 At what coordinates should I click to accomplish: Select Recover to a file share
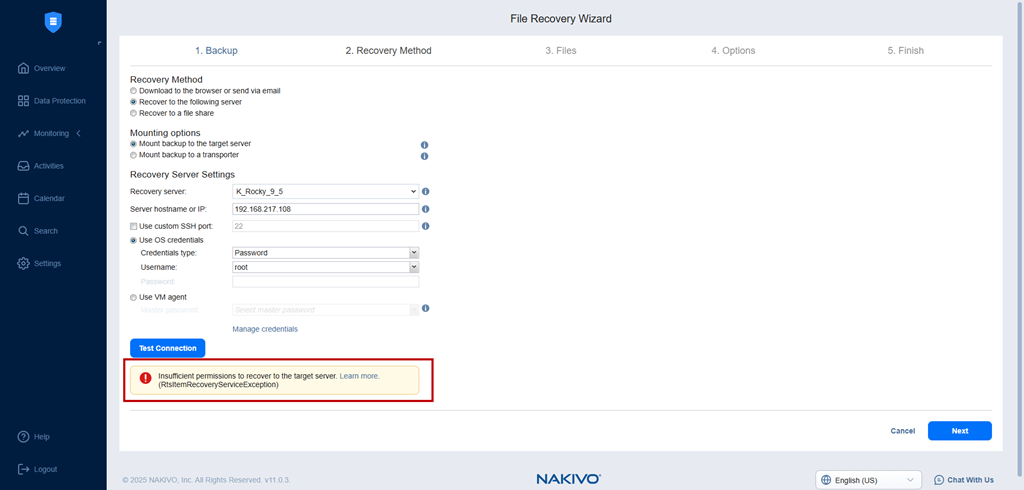click(x=133, y=113)
